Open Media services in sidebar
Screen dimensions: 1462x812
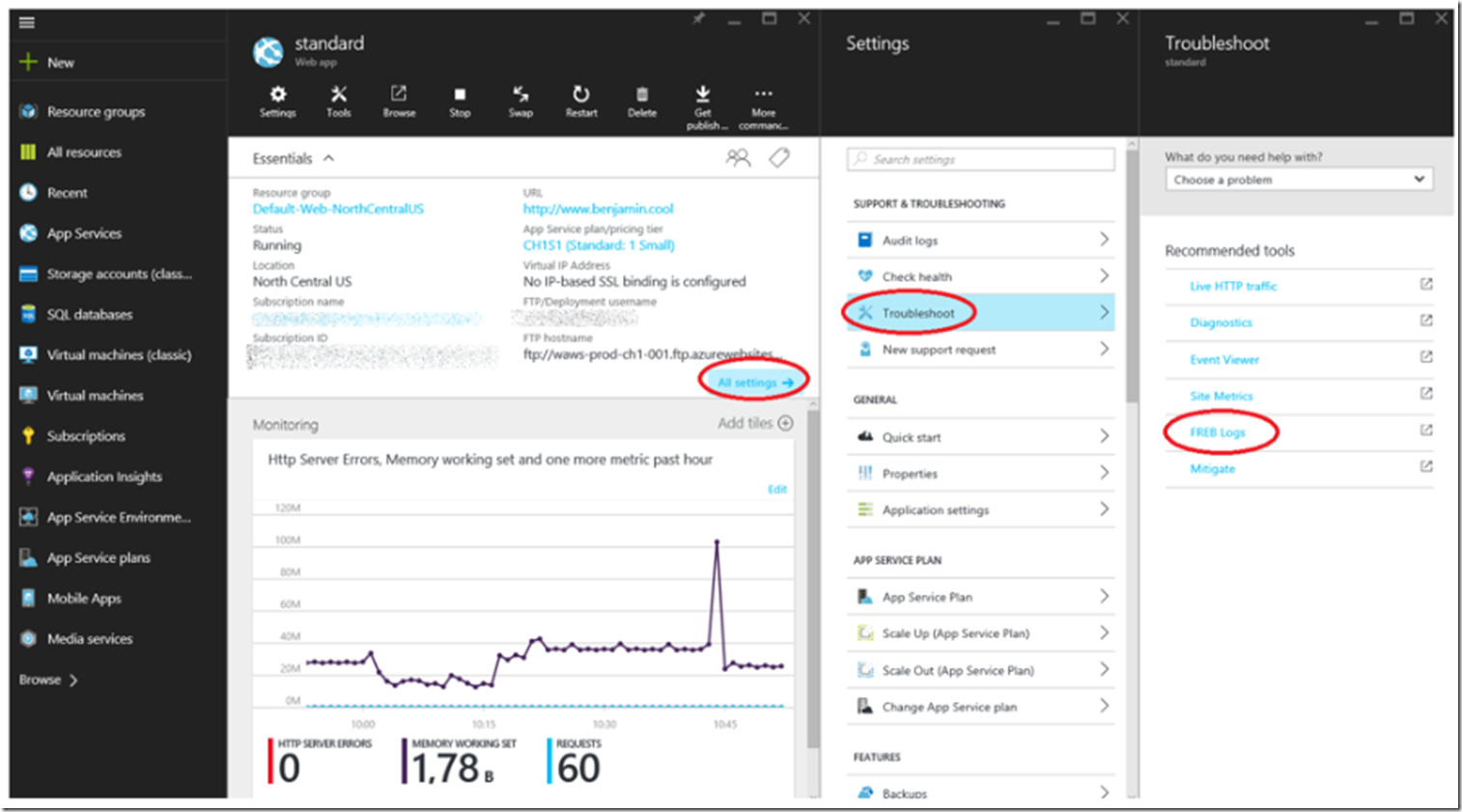(90, 639)
